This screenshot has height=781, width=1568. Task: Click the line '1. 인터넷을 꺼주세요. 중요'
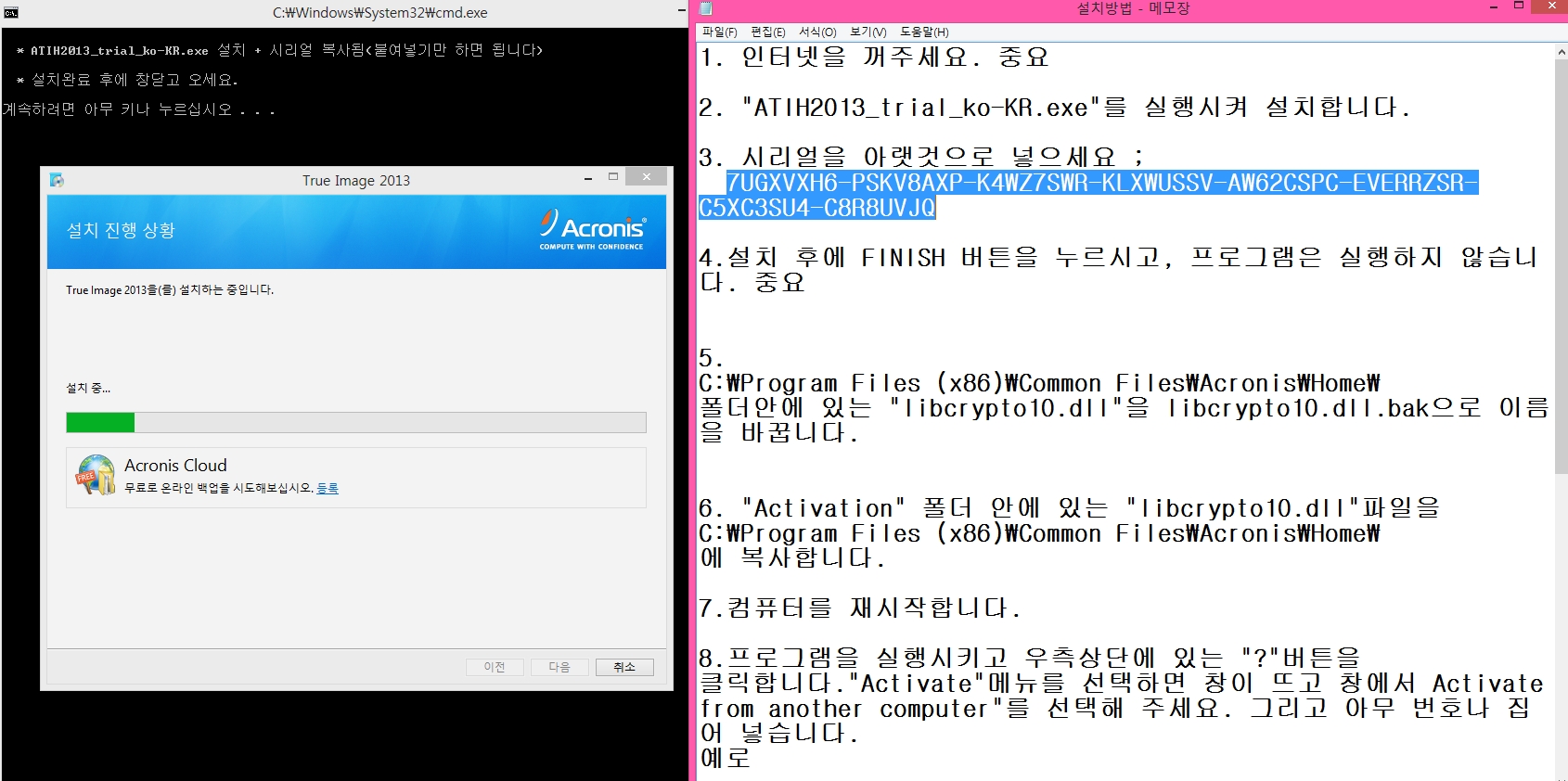[x=874, y=58]
